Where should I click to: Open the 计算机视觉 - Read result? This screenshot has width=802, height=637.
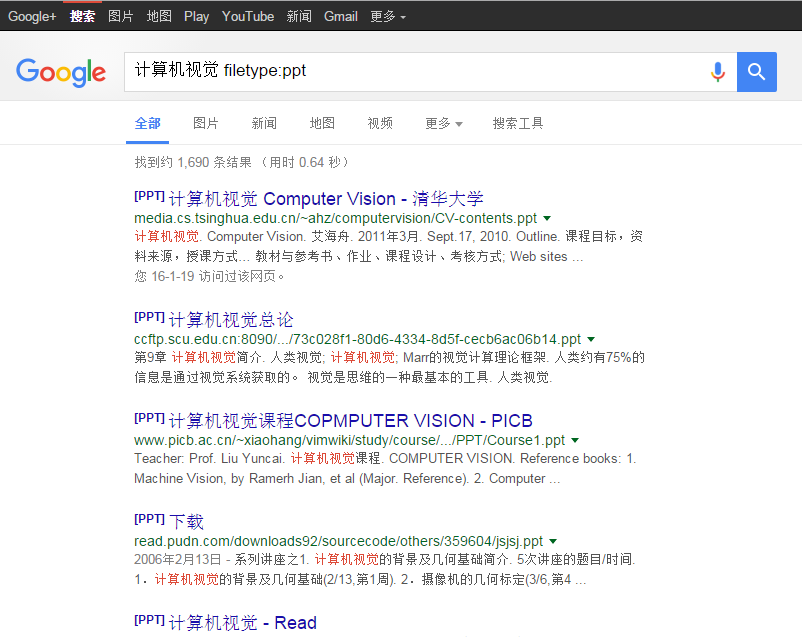pos(242,623)
